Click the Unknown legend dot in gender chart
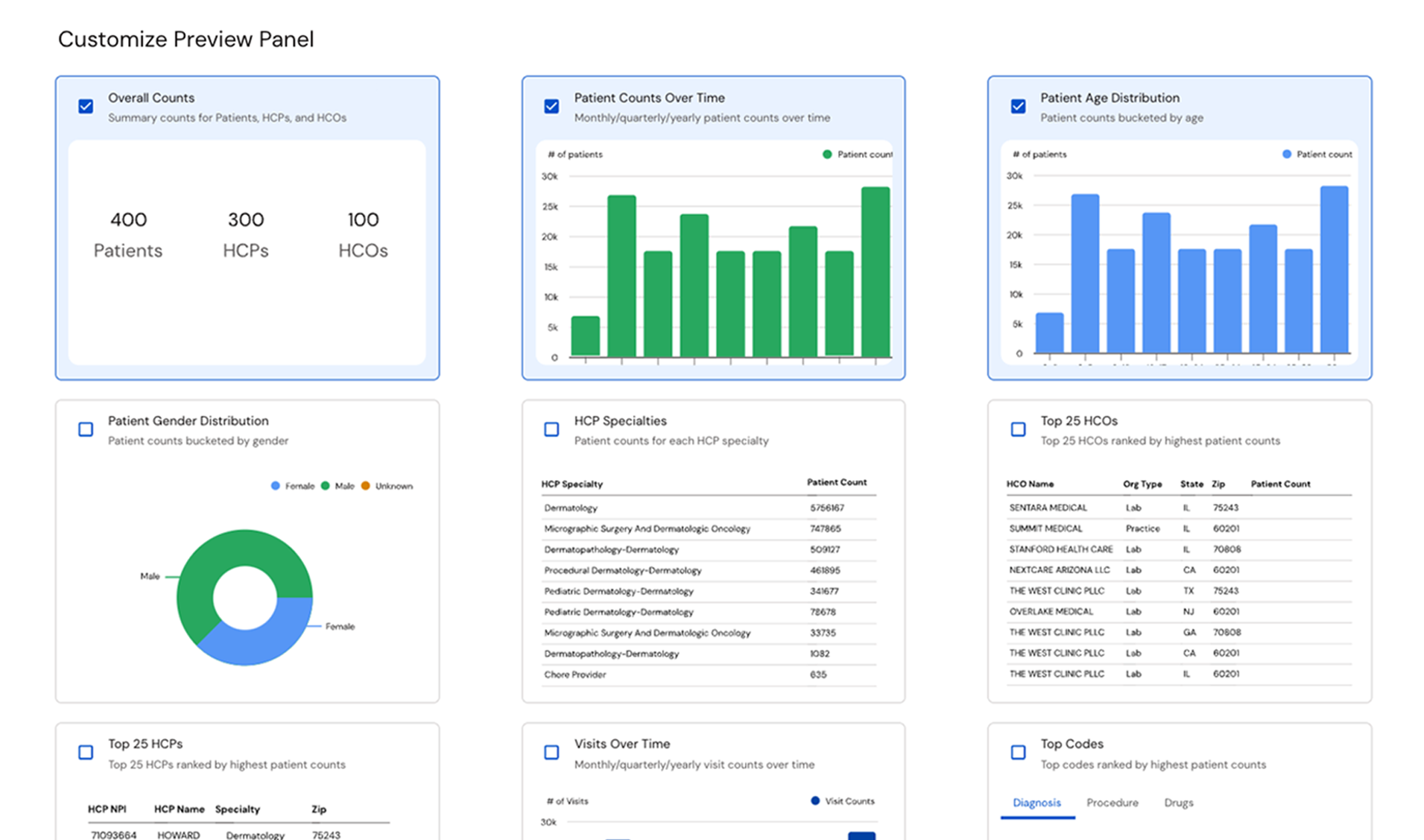The height and width of the screenshot is (840, 1424). 365,485
